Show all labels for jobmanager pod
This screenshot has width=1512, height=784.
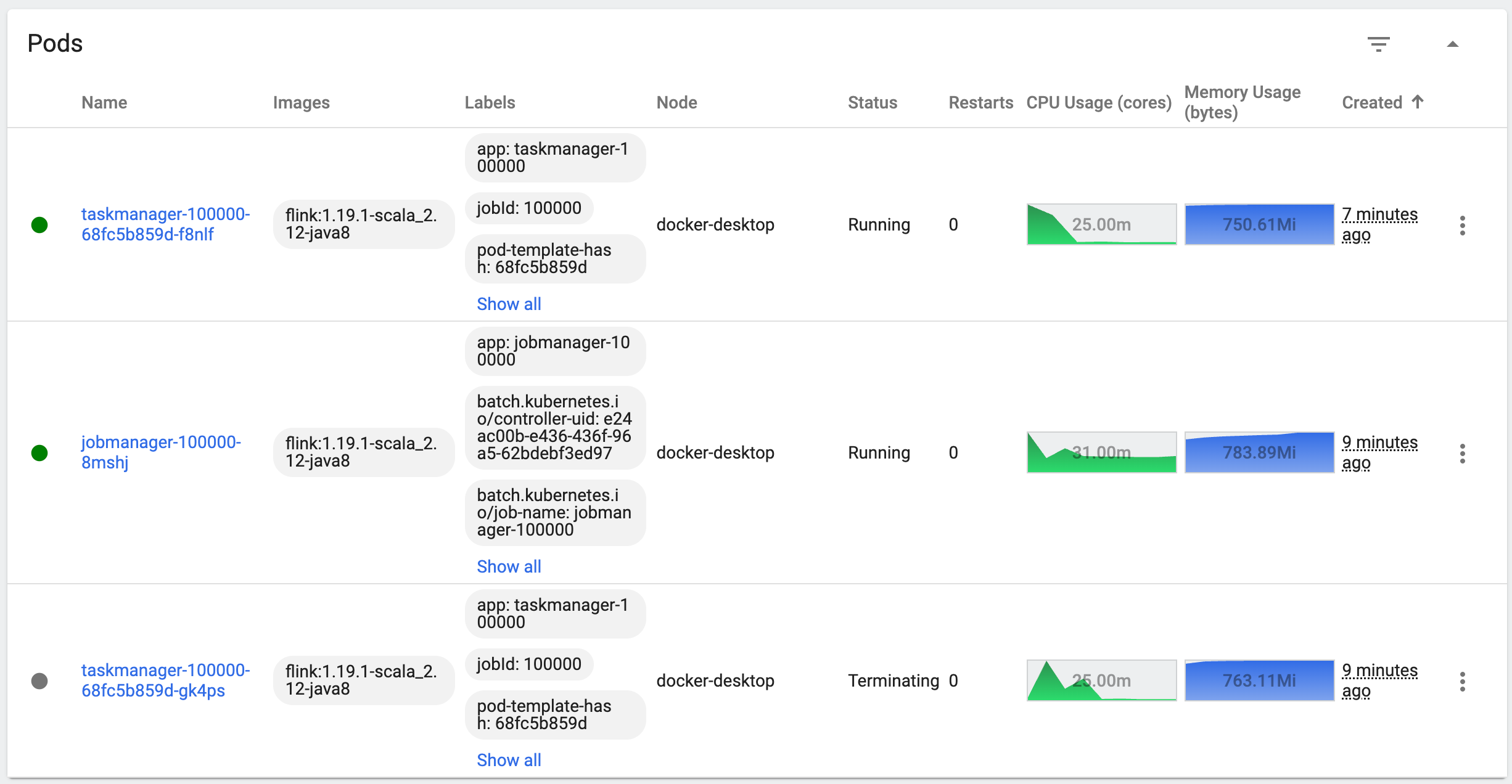[x=509, y=566]
